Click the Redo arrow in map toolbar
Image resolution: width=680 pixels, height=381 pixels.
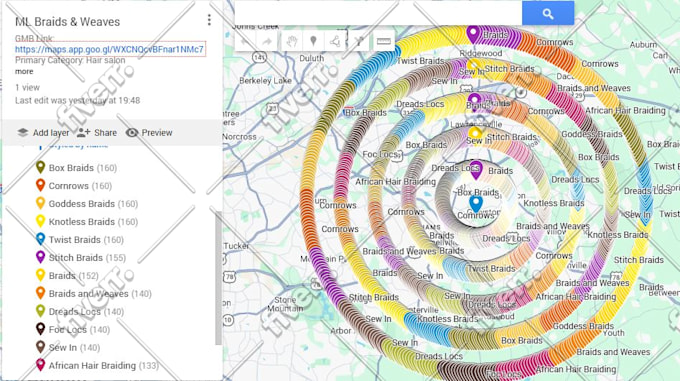pyautogui.click(x=267, y=42)
